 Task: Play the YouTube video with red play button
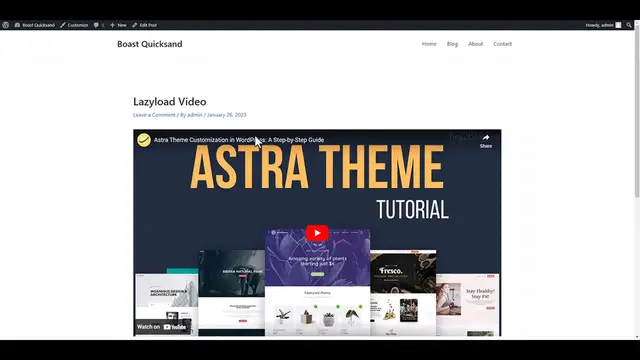317,233
